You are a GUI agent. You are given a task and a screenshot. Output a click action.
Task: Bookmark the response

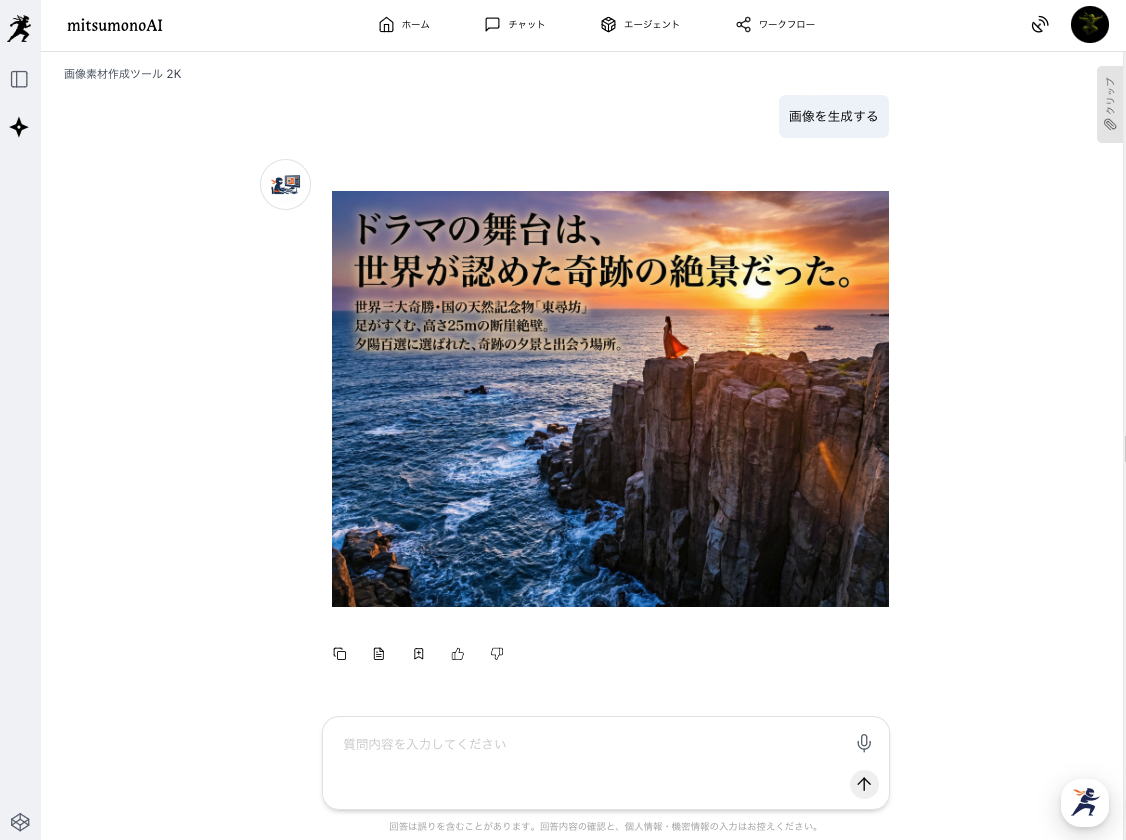click(419, 654)
